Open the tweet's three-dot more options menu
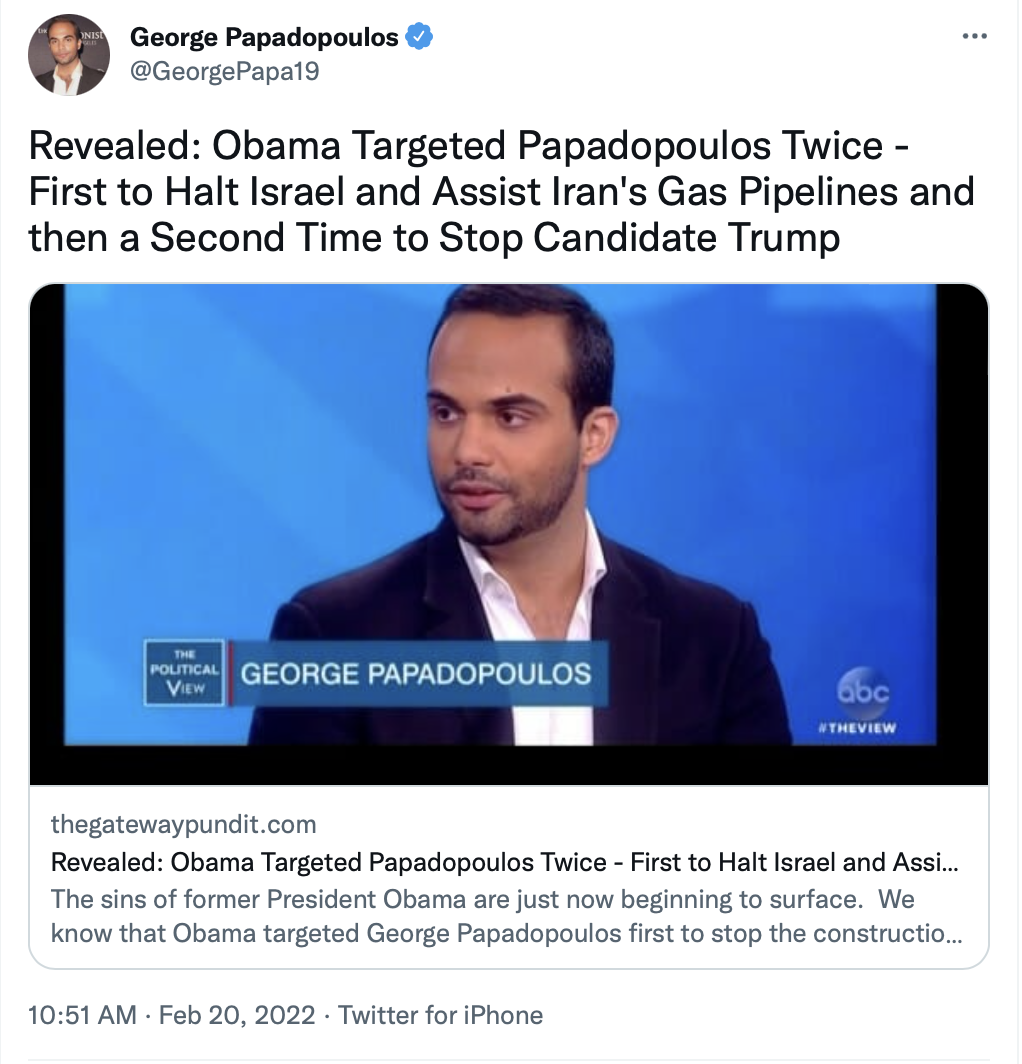The image size is (1022, 1064). pyautogui.click(x=974, y=37)
